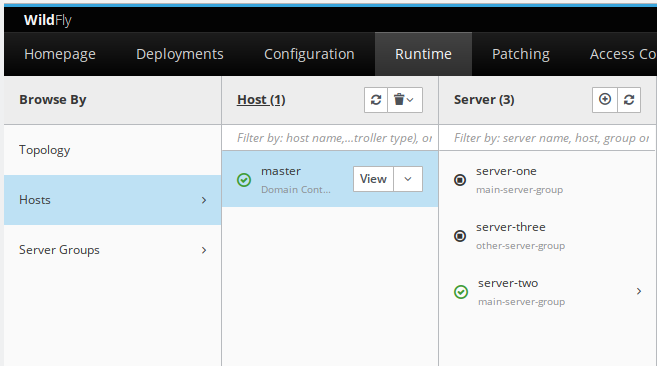This screenshot has height=366, width=657.
Task: Switch to the Deployments tab
Action: point(180,54)
